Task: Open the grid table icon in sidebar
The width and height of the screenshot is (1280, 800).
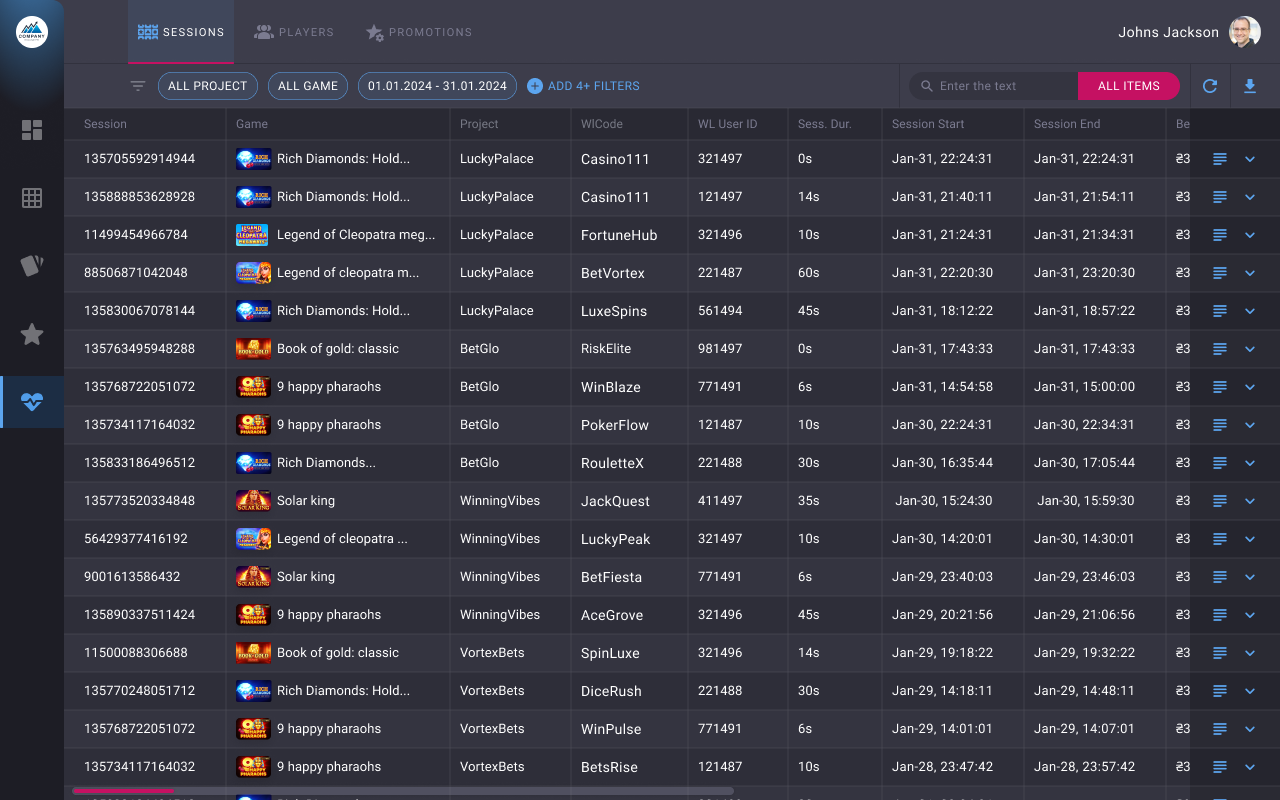Action: click(32, 198)
